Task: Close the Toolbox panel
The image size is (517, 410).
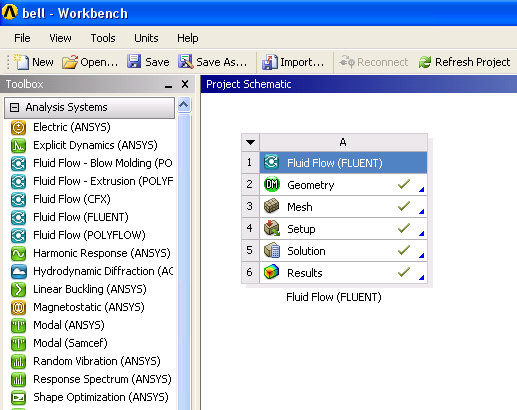Action: click(185, 84)
